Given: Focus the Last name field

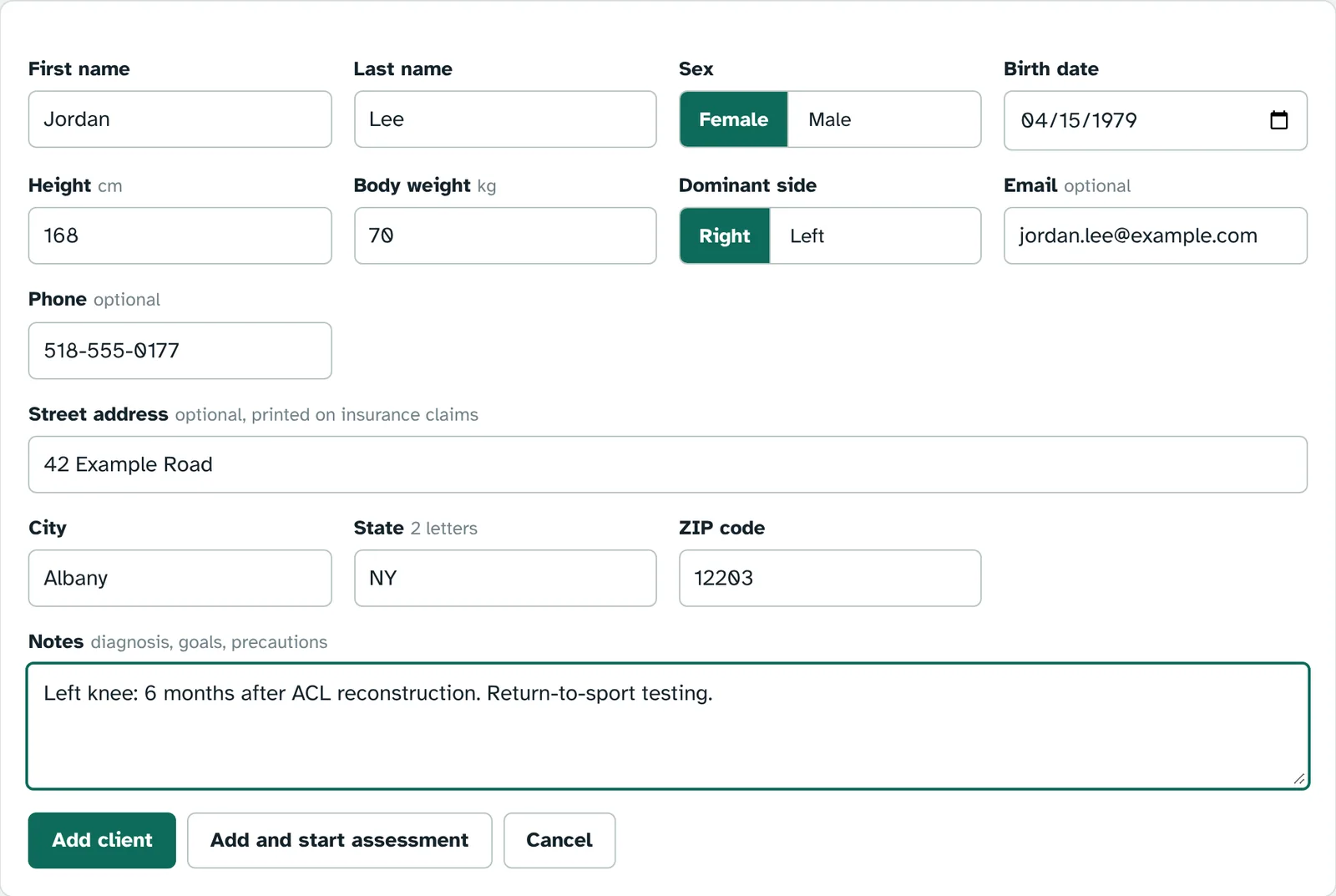Looking at the screenshot, I should (x=505, y=119).
